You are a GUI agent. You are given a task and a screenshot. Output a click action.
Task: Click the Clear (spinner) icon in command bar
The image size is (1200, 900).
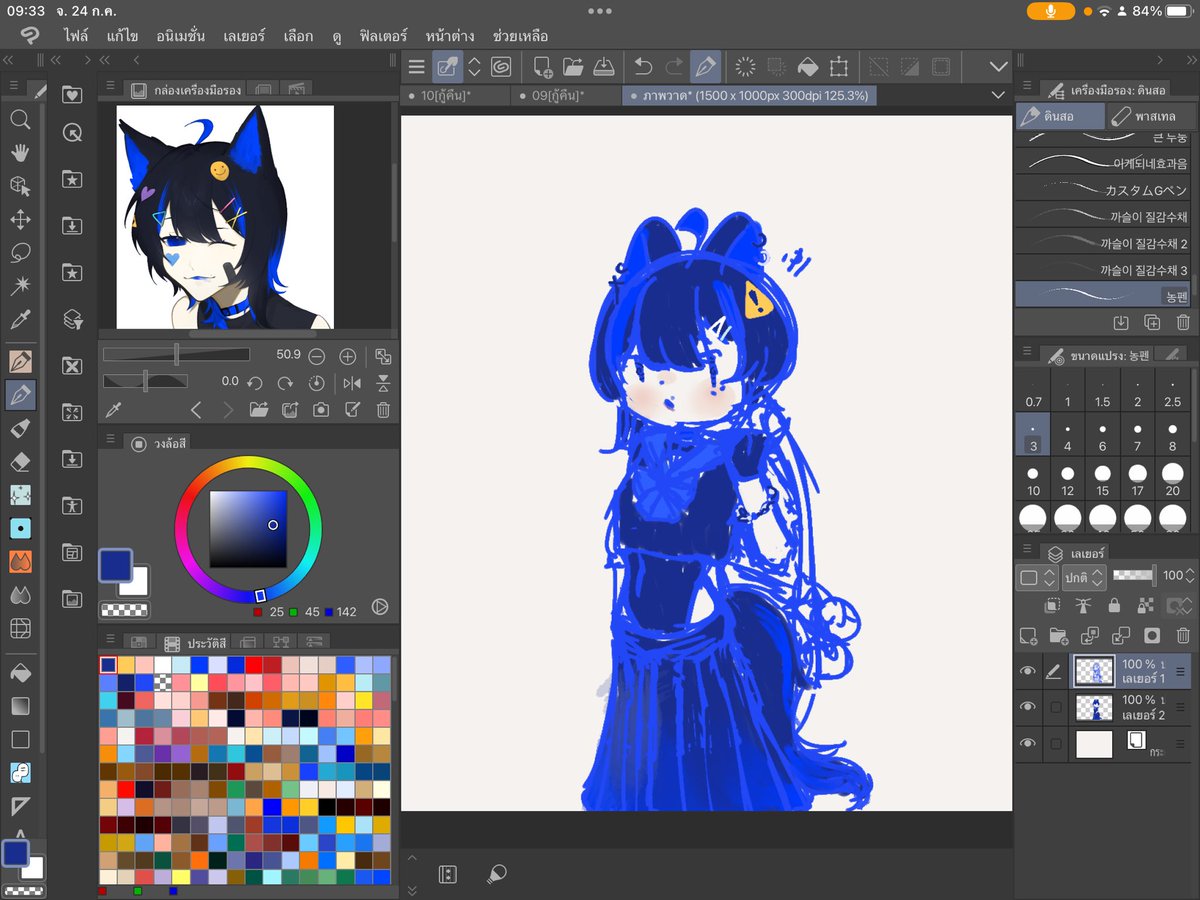coord(745,67)
